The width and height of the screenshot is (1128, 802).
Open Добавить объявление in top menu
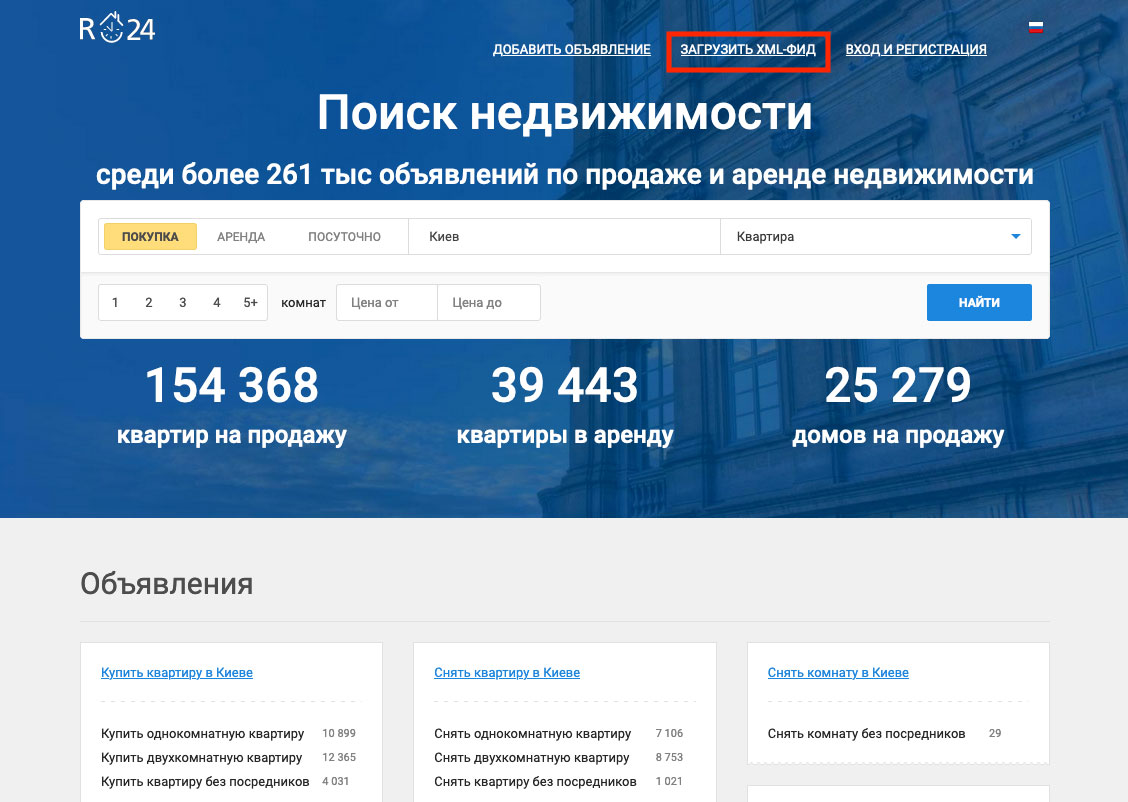point(571,49)
